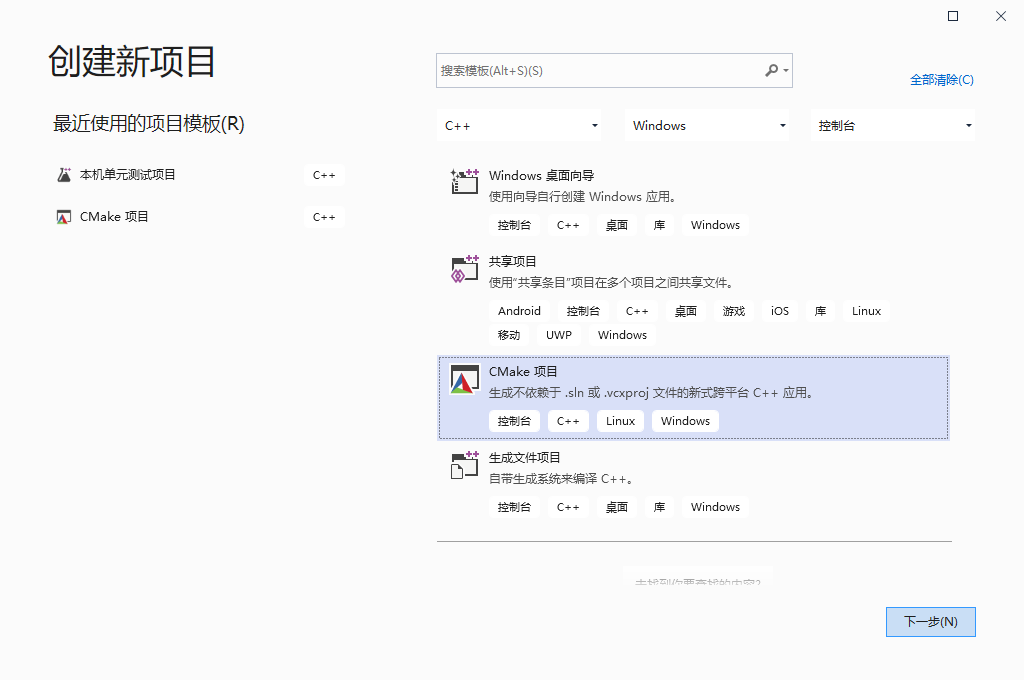Maximize the dialog window
1024x680 pixels.
[953, 16]
